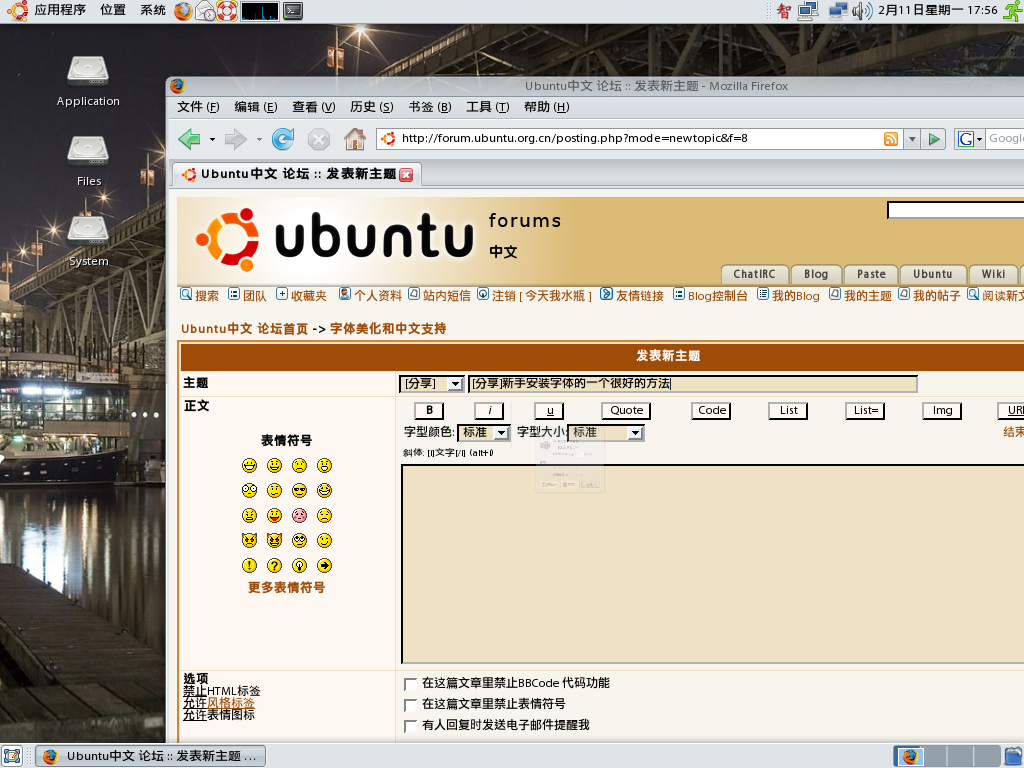Viewport: 1024px width, 768px height.
Task: Click the stop loading button
Action: click(x=319, y=138)
